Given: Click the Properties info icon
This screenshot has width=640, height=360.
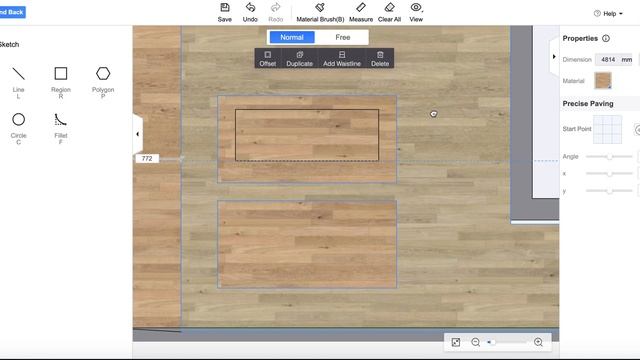Looking at the screenshot, I should (x=606, y=38).
